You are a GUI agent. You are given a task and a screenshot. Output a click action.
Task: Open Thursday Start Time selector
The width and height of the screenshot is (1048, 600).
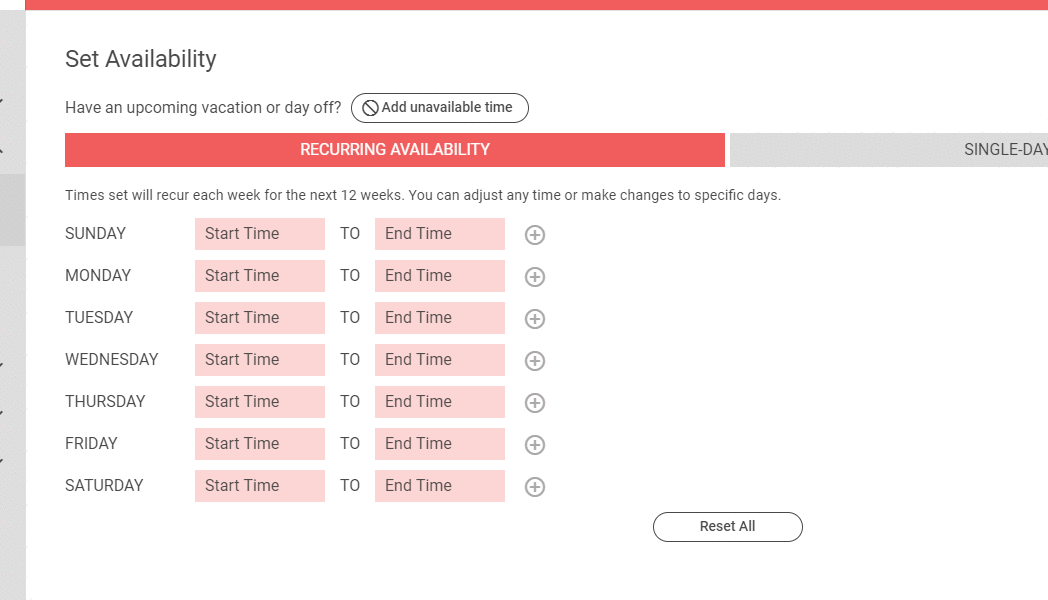(x=260, y=402)
